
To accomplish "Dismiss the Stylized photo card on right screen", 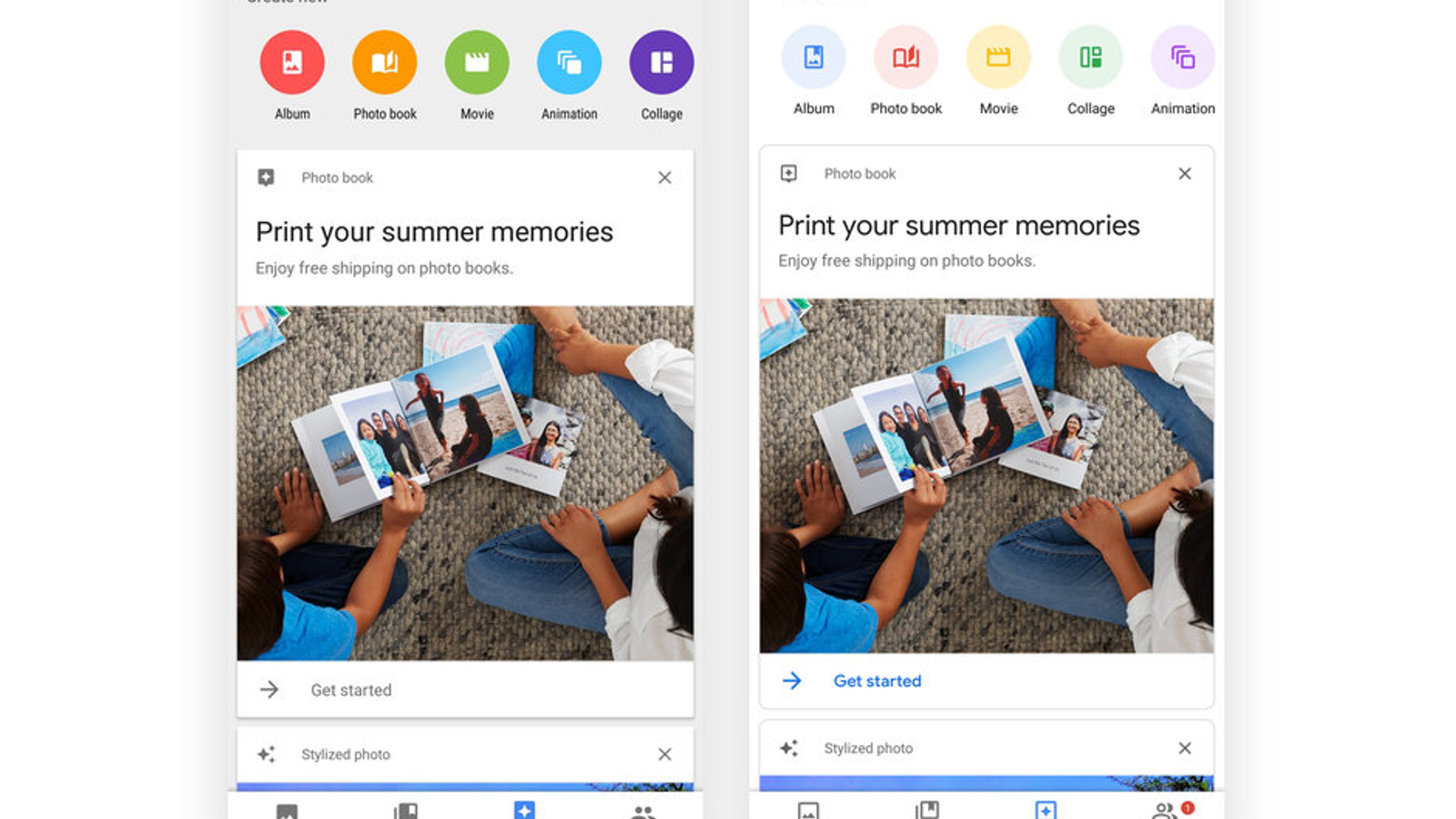I will pos(1185,748).
